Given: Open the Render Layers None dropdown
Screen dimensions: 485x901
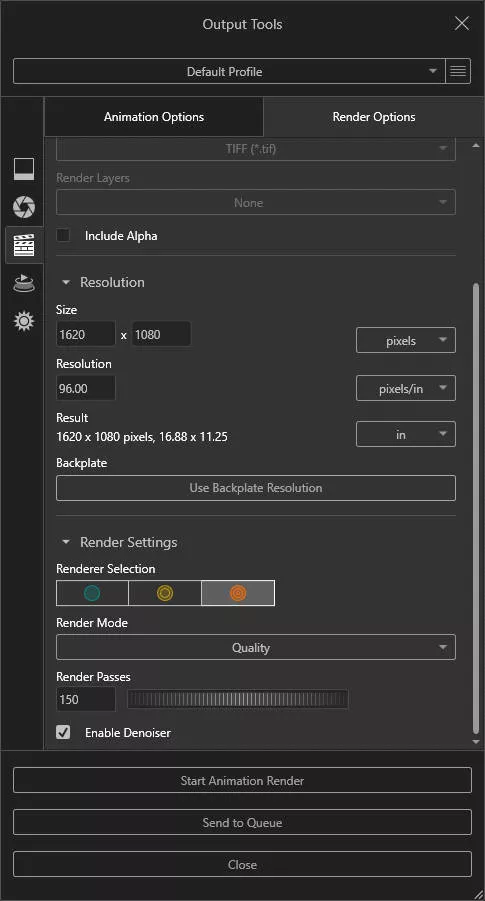Looking at the screenshot, I should tap(256, 202).
